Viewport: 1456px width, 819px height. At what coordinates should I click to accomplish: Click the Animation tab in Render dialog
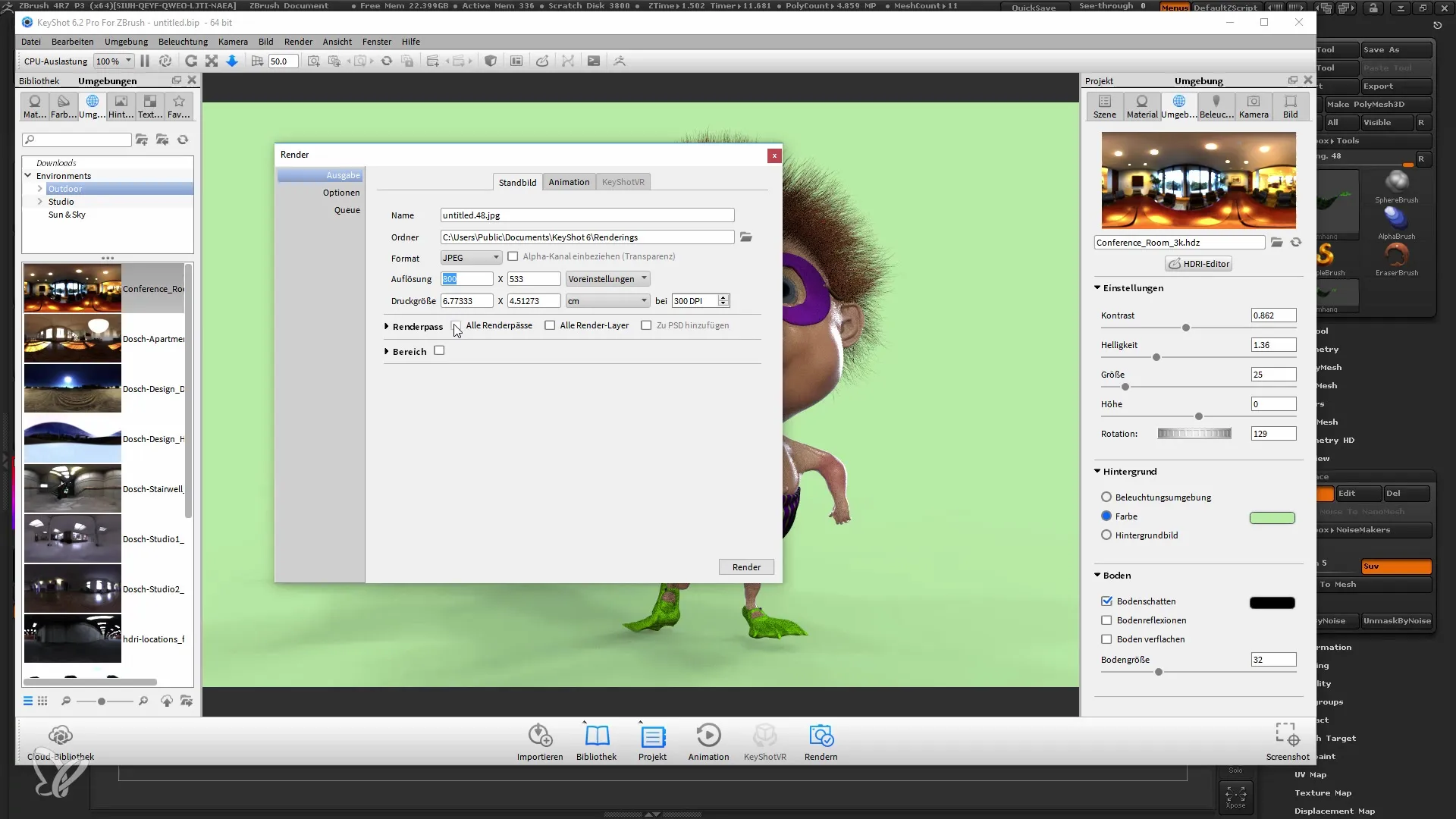570,182
